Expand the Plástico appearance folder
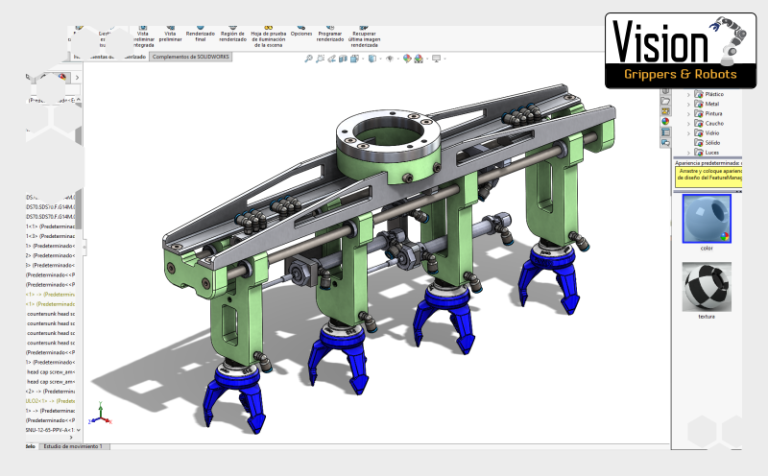Viewport: 768px width, 476px height. pos(689,95)
